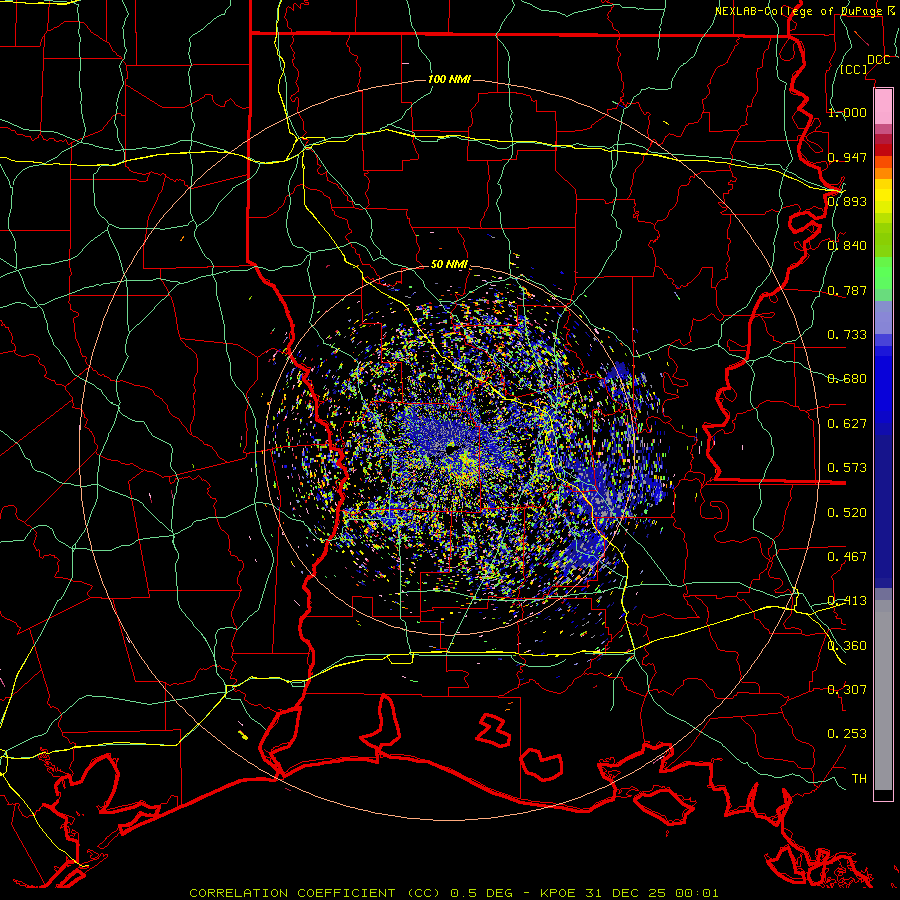
Task: Click the 0.947 legend value
Action: click(847, 157)
